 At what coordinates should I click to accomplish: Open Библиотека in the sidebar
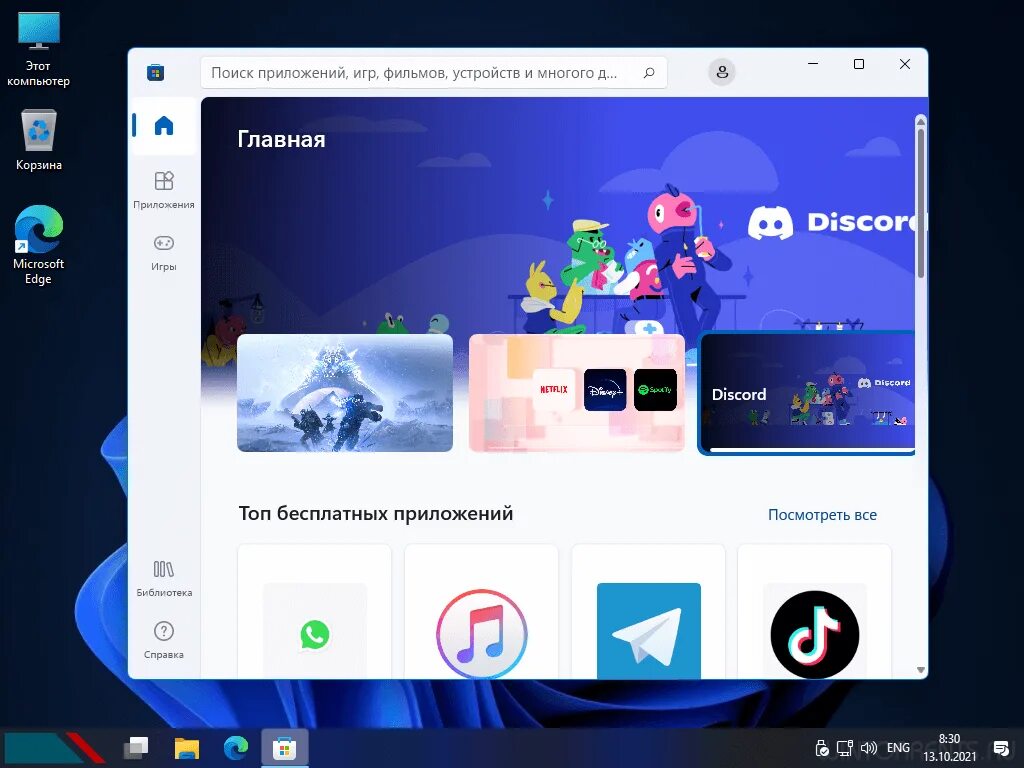click(x=164, y=579)
